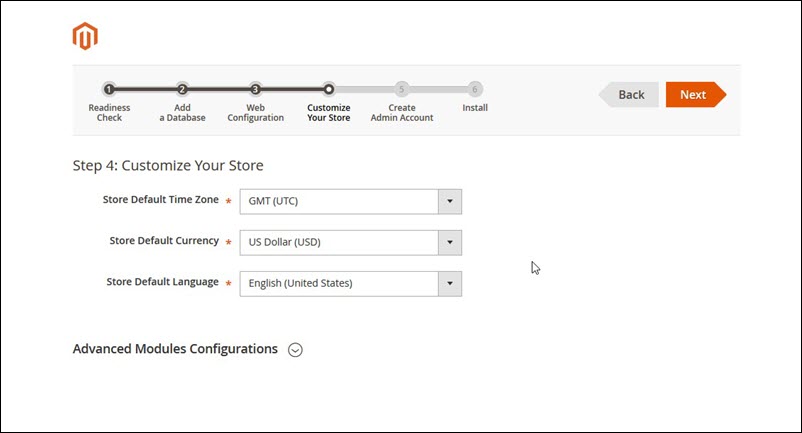The height and width of the screenshot is (433, 802).
Task: Expand Advanced Modules Configurations chevron icon
Action: pyautogui.click(x=295, y=350)
